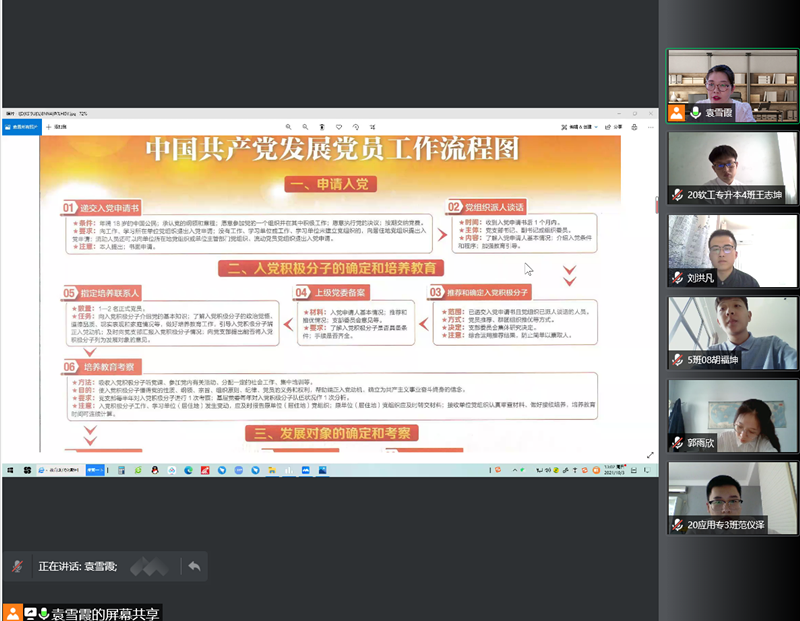800x621 pixels.
Task: Click zoom in magnifier in Photos toolbar
Action: pos(289,127)
